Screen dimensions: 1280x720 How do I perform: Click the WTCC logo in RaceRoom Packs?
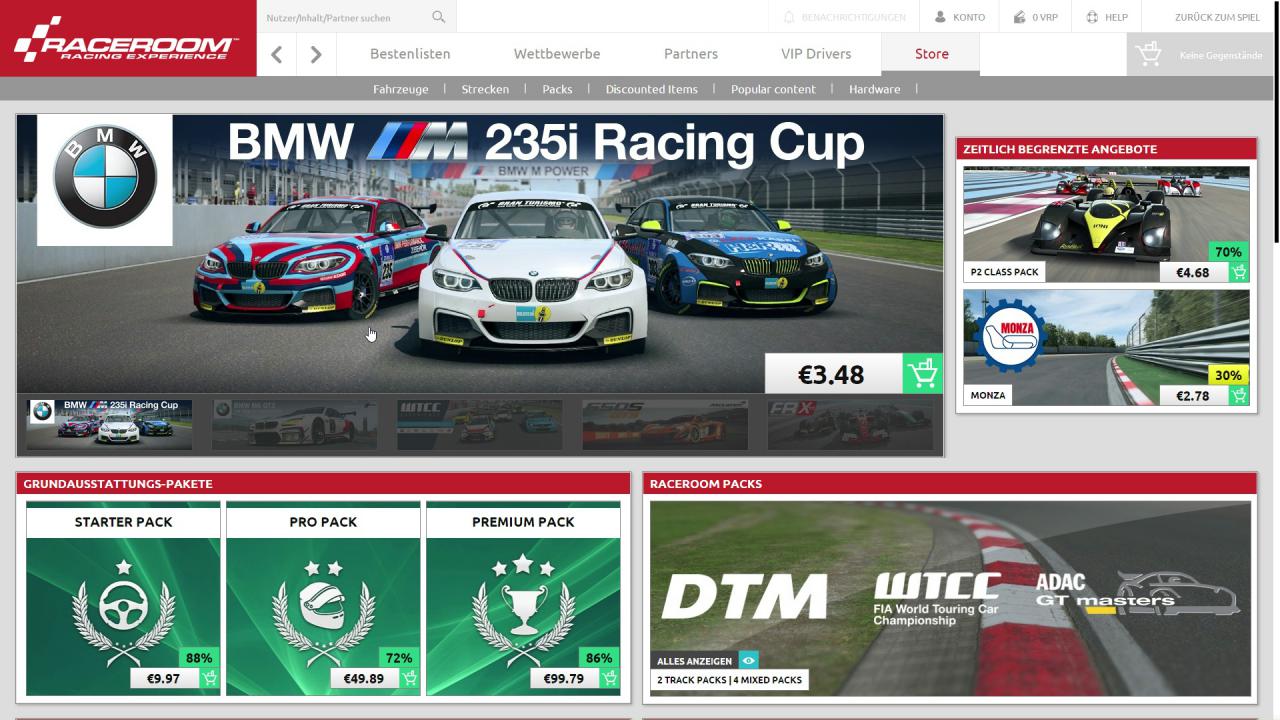coord(936,598)
